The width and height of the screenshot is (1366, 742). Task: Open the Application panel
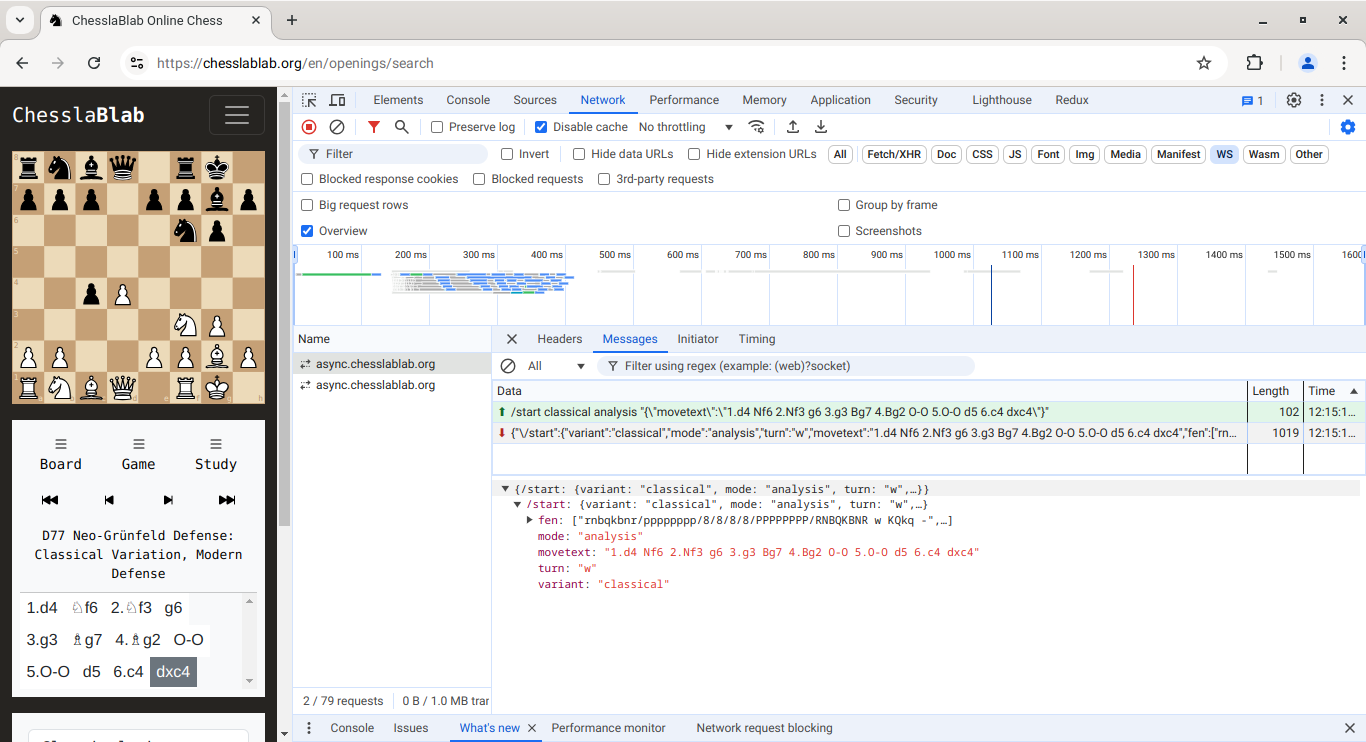pos(840,100)
